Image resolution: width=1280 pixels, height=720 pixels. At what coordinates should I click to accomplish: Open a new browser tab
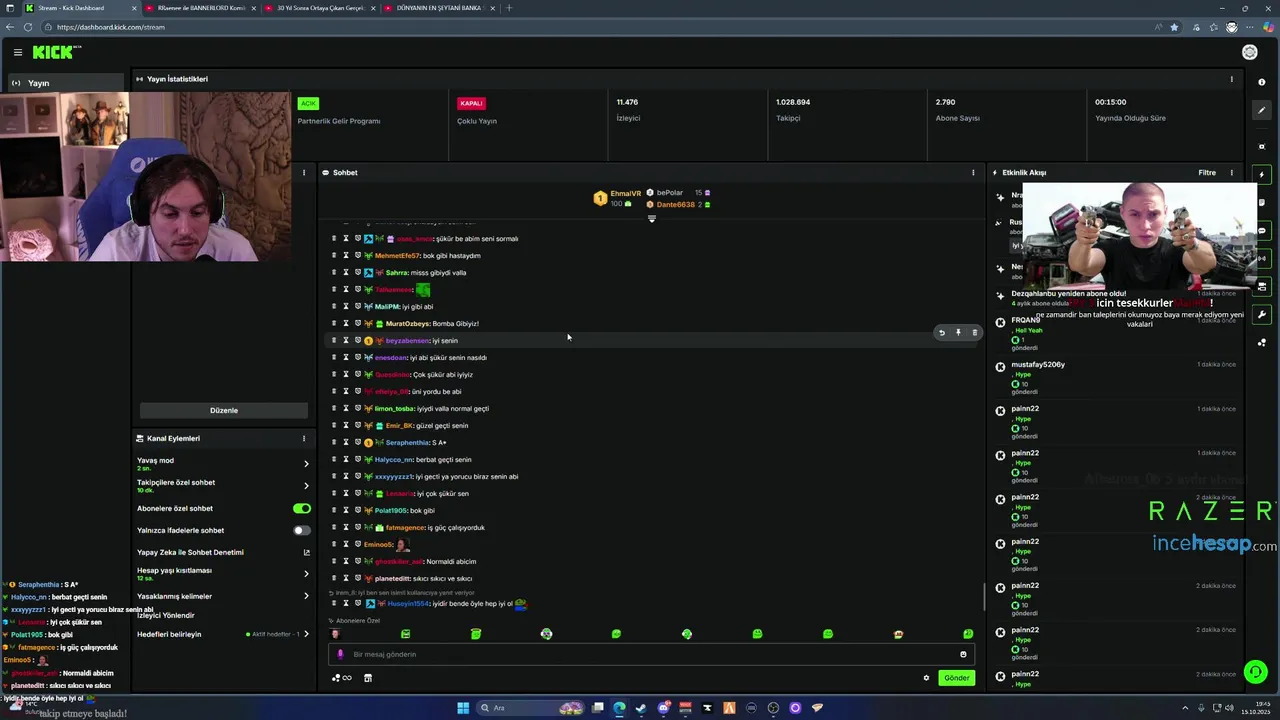(509, 8)
